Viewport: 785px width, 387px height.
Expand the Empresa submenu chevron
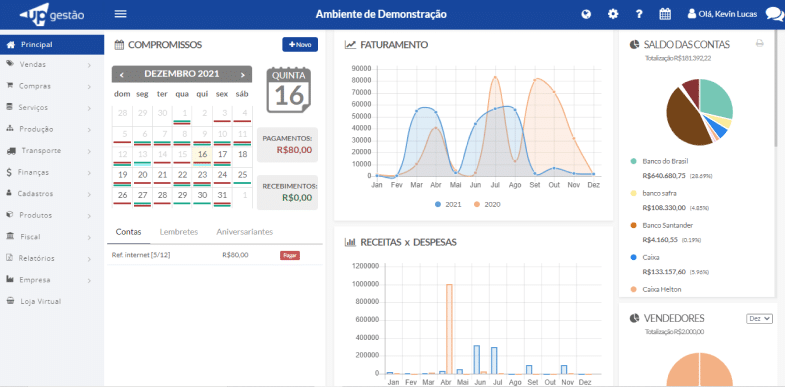coord(89,280)
